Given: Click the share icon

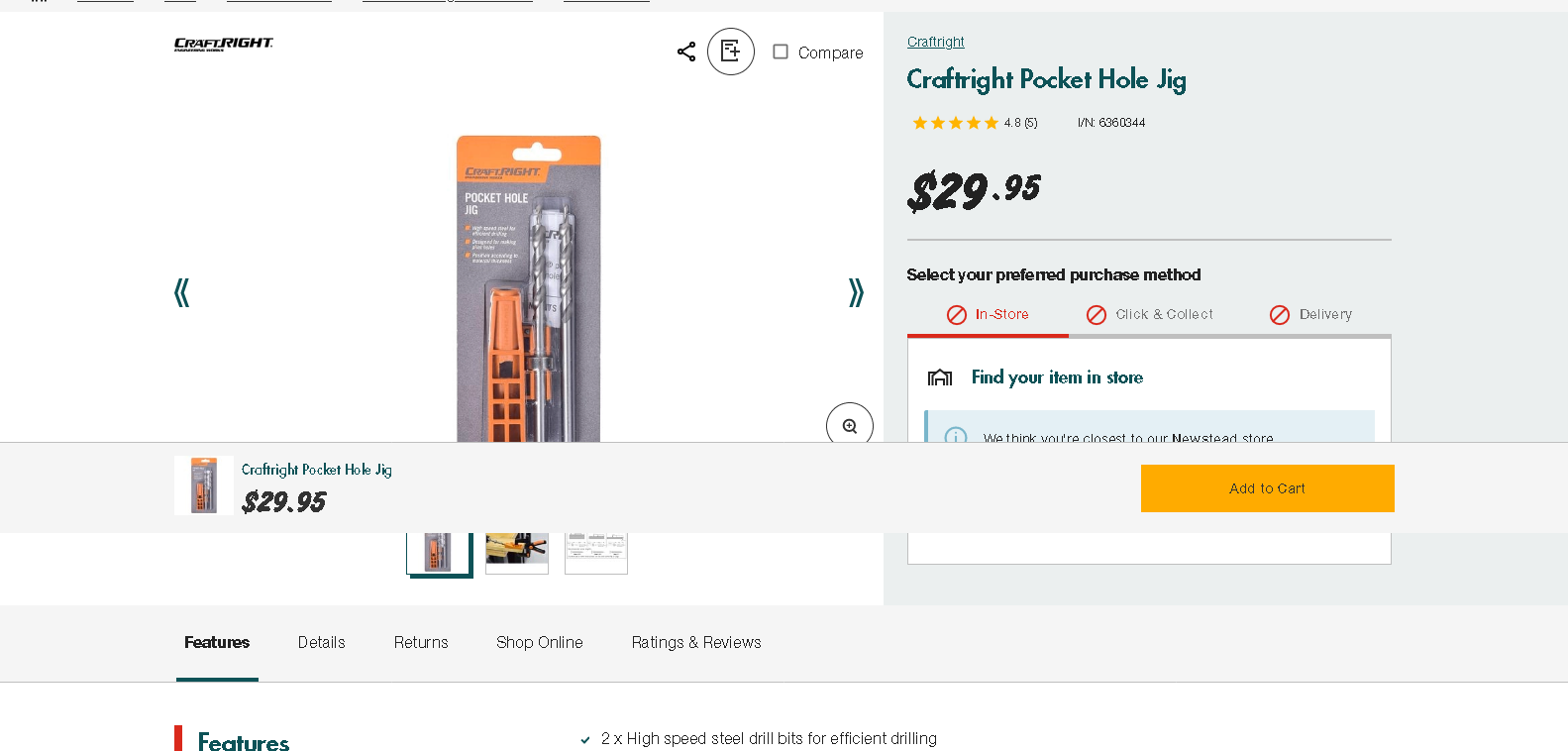Looking at the screenshot, I should [686, 52].
